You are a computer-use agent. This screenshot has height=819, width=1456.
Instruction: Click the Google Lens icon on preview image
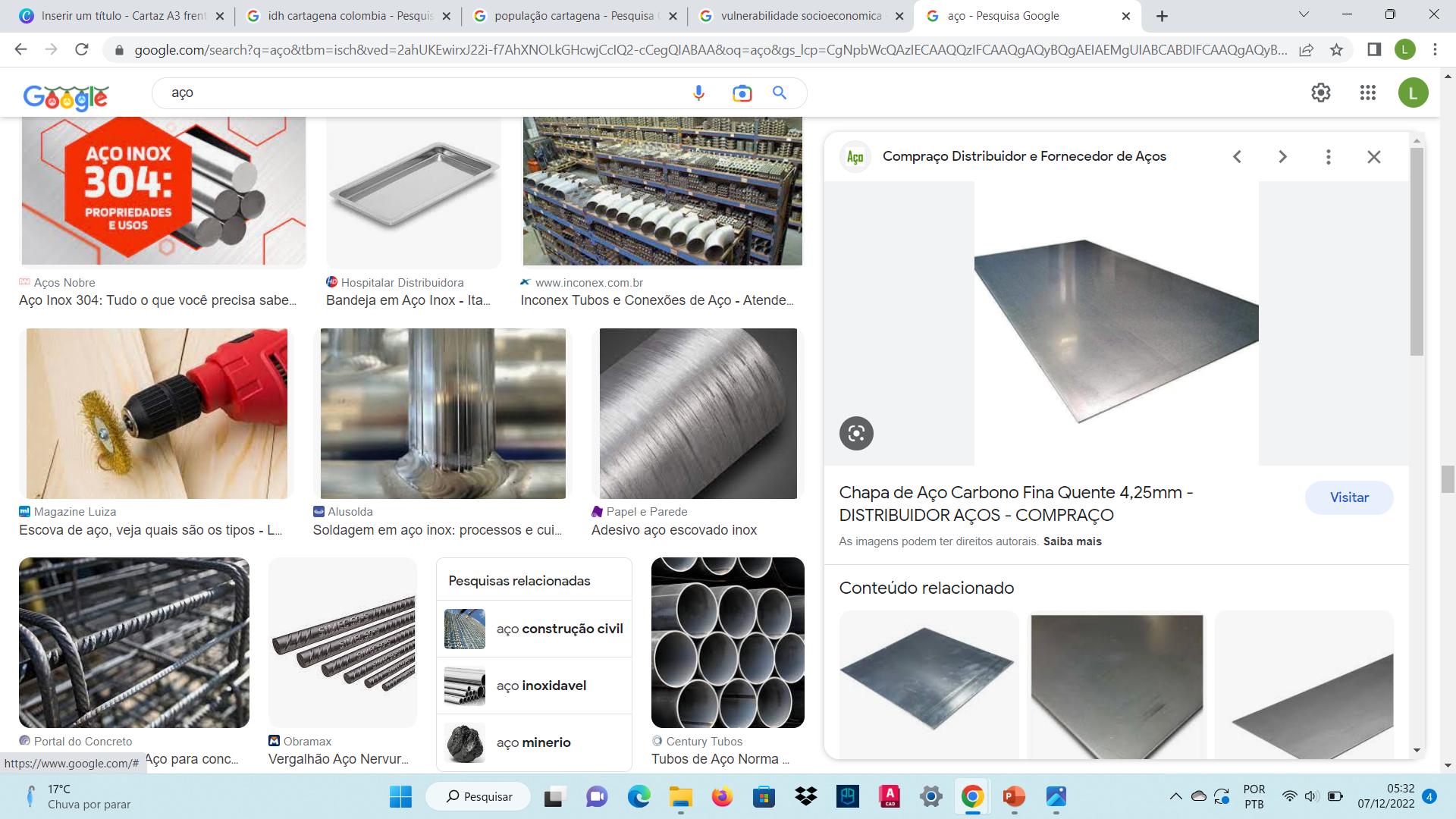pyautogui.click(x=856, y=434)
